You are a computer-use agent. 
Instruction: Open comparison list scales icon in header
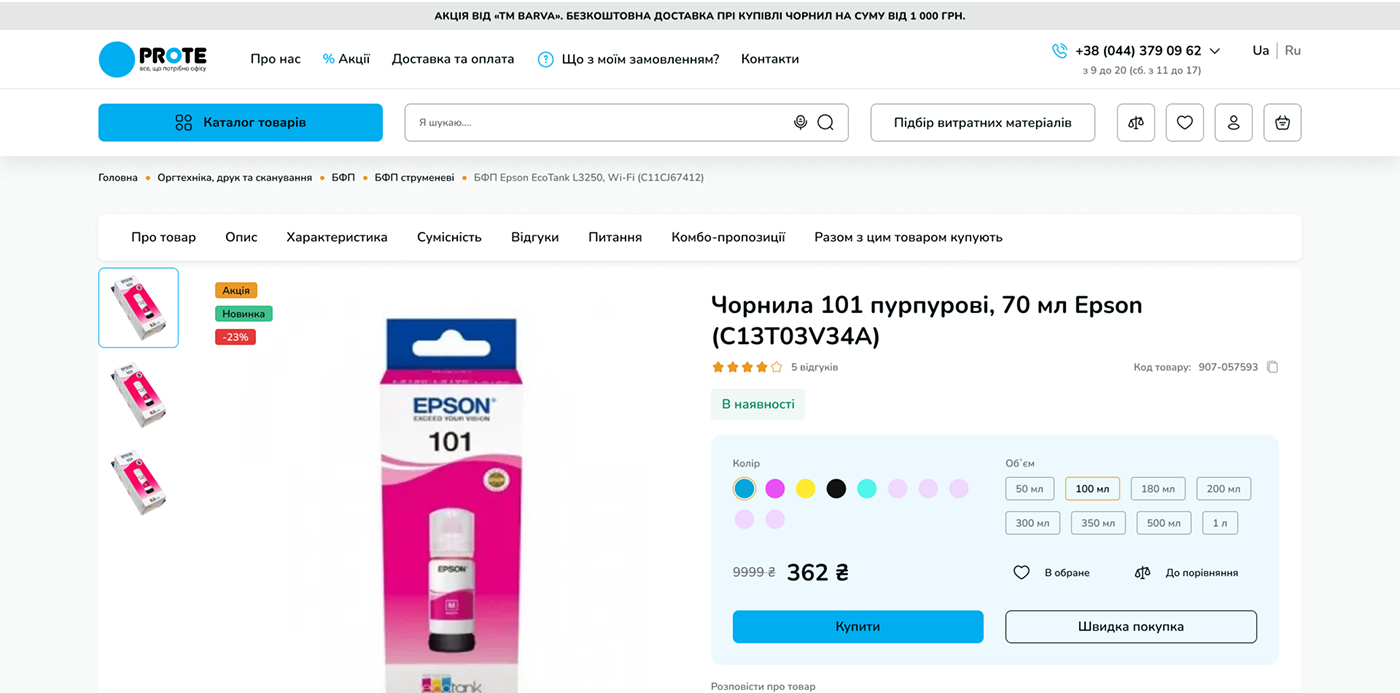1135,122
